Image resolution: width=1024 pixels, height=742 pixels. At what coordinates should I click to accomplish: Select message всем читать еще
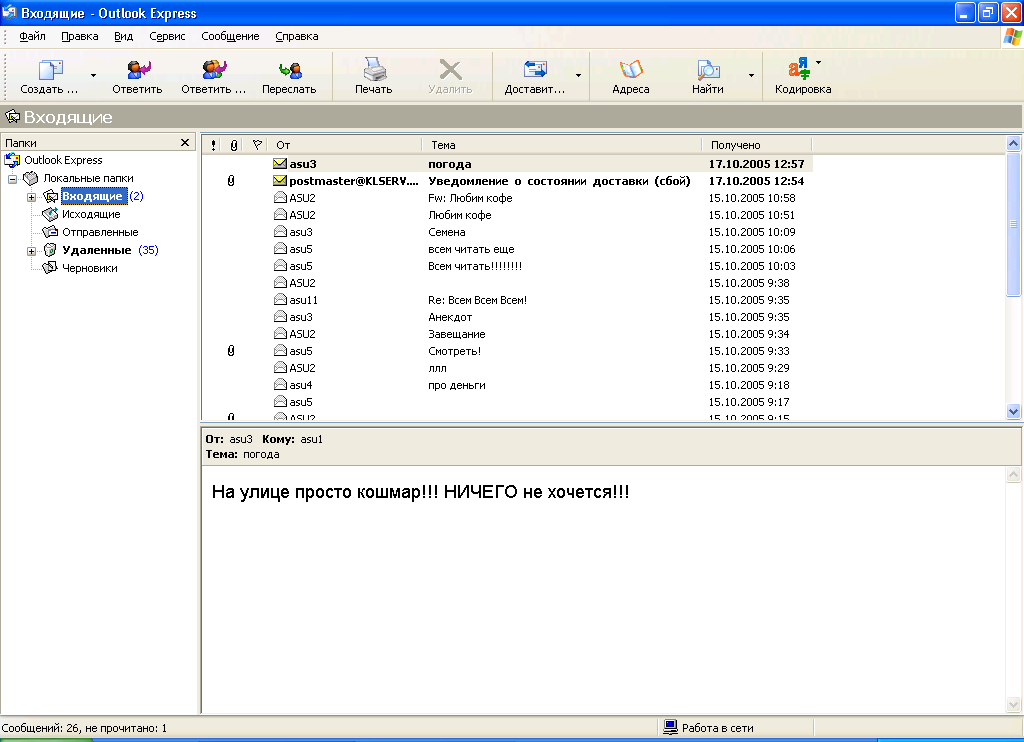point(507,249)
